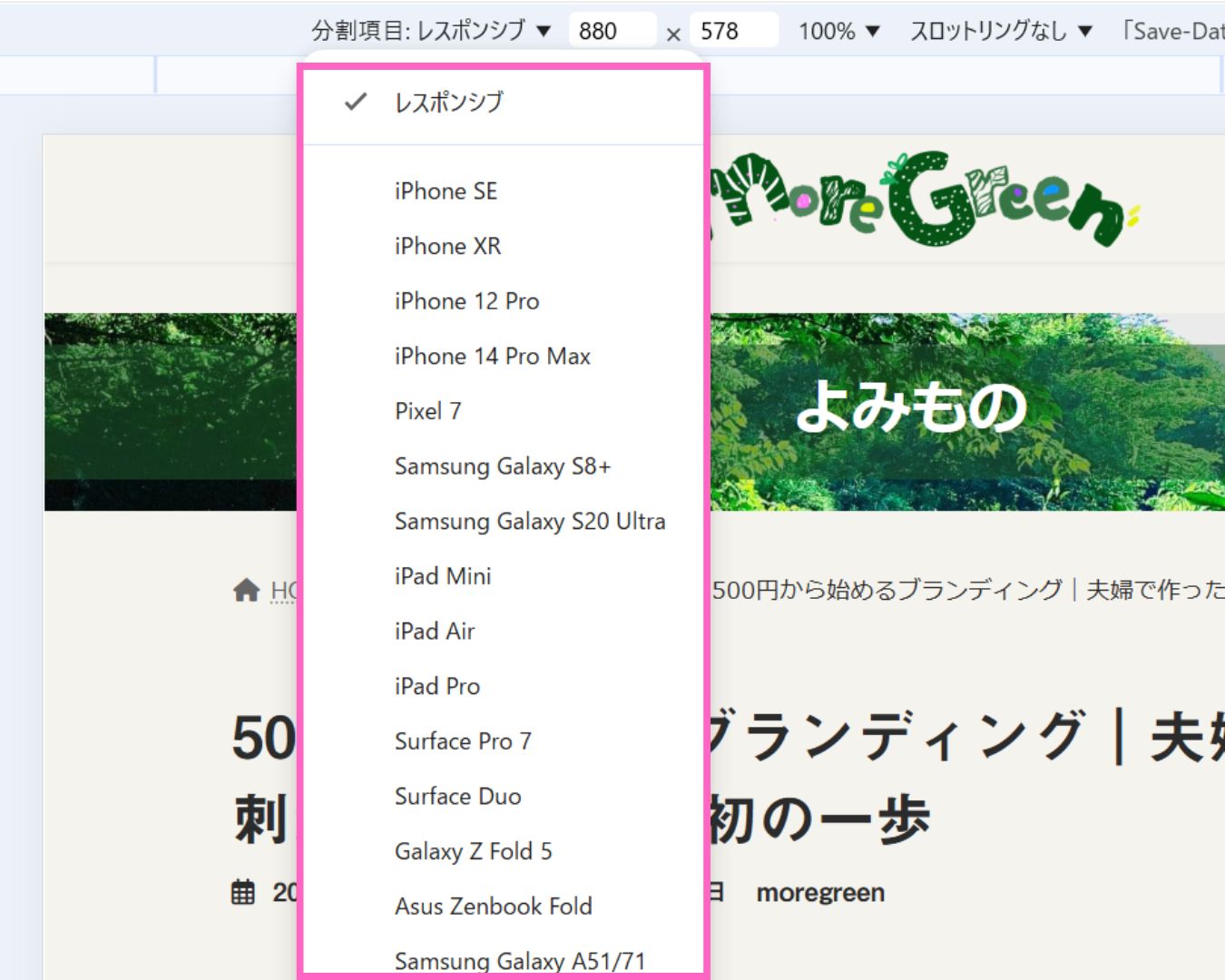Click the calendar icon beside post date
The image size is (1225, 980).
(x=243, y=892)
